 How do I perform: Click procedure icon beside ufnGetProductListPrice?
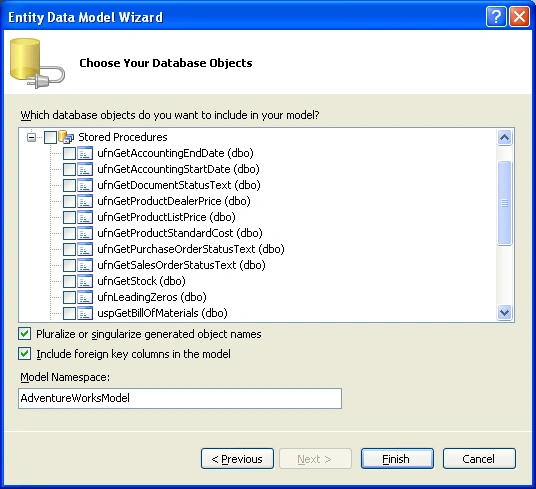(85, 217)
